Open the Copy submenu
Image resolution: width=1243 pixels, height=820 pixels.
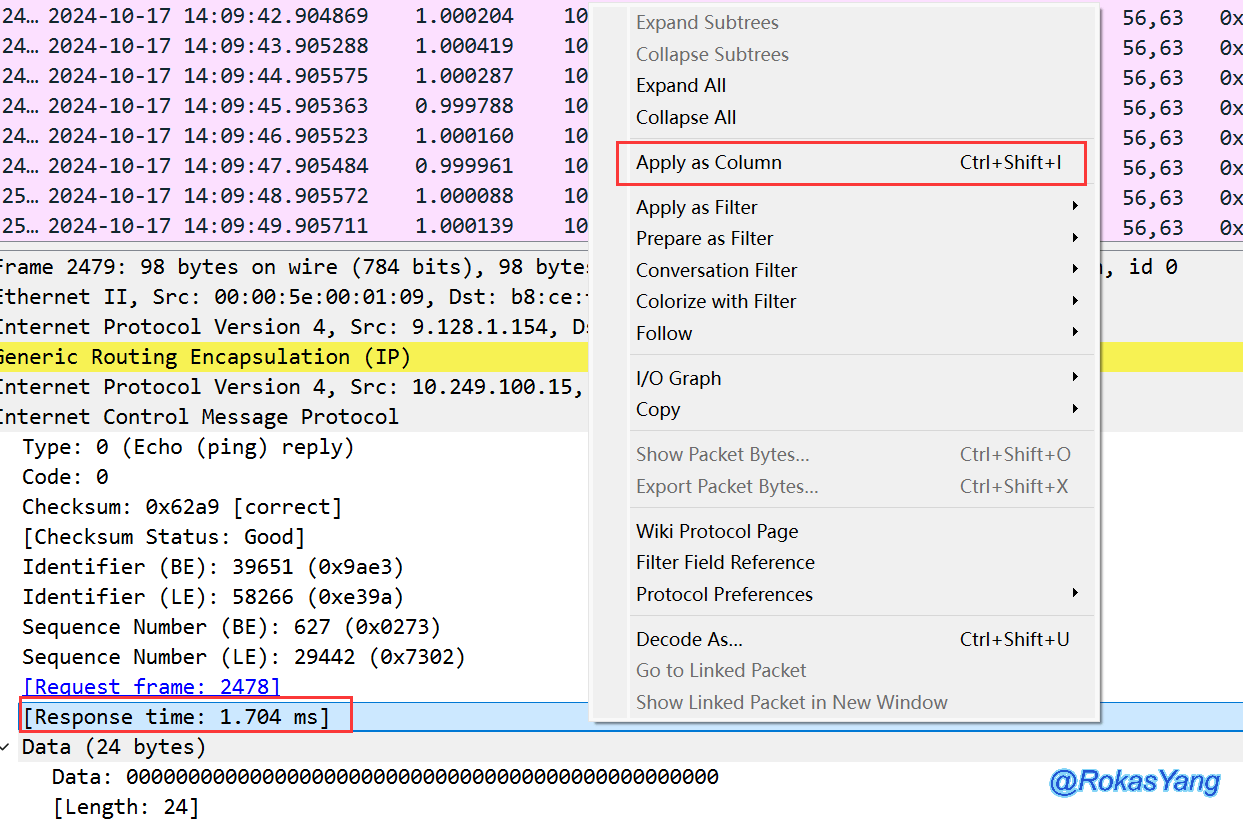coord(658,410)
